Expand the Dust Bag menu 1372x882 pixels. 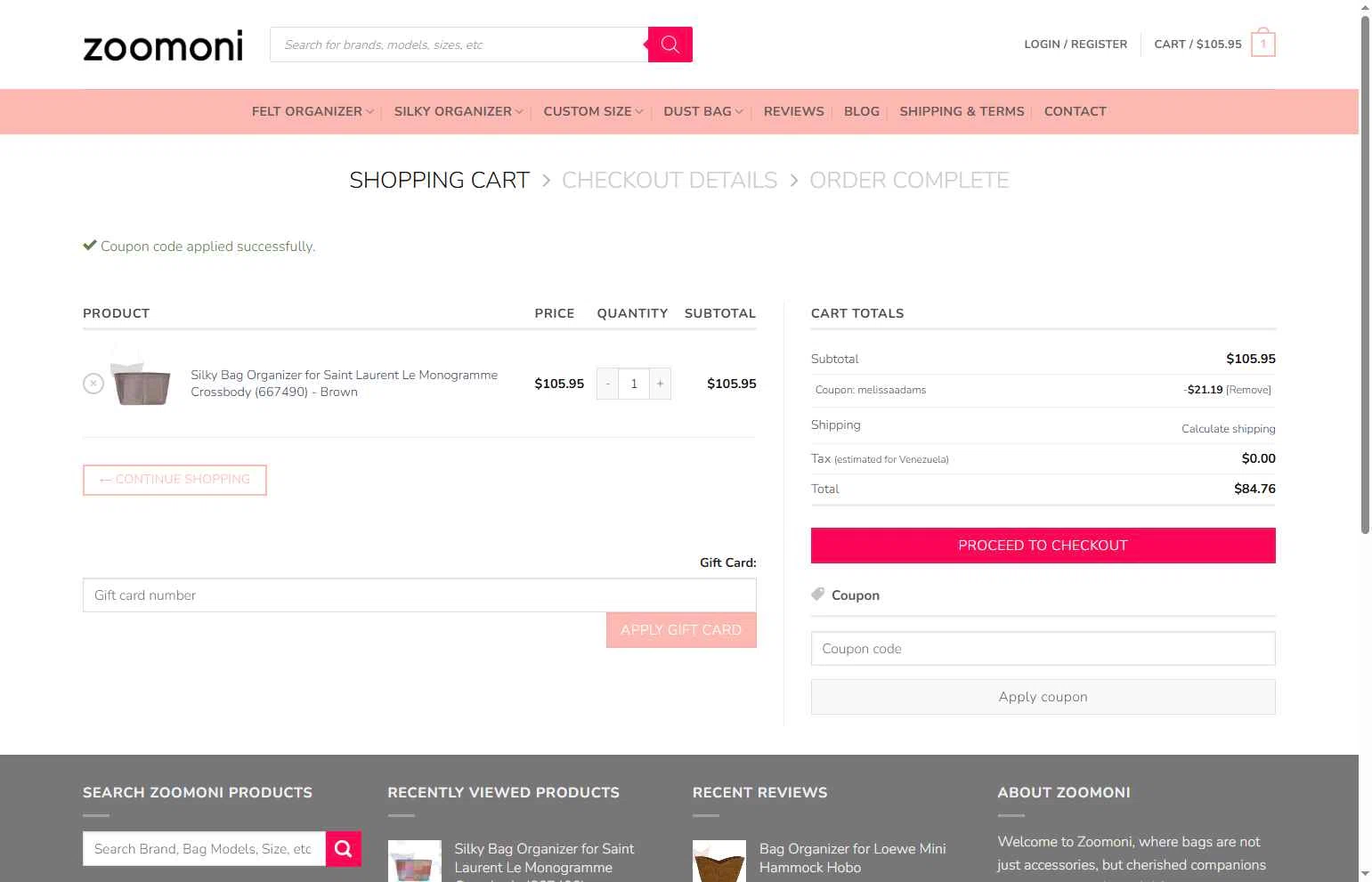703,111
